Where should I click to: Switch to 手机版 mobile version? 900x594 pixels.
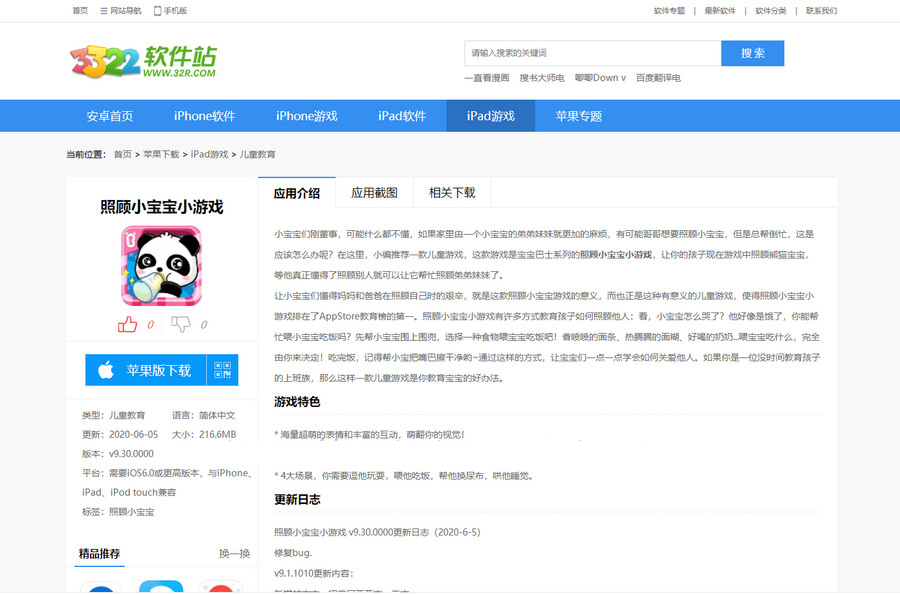click(170, 11)
